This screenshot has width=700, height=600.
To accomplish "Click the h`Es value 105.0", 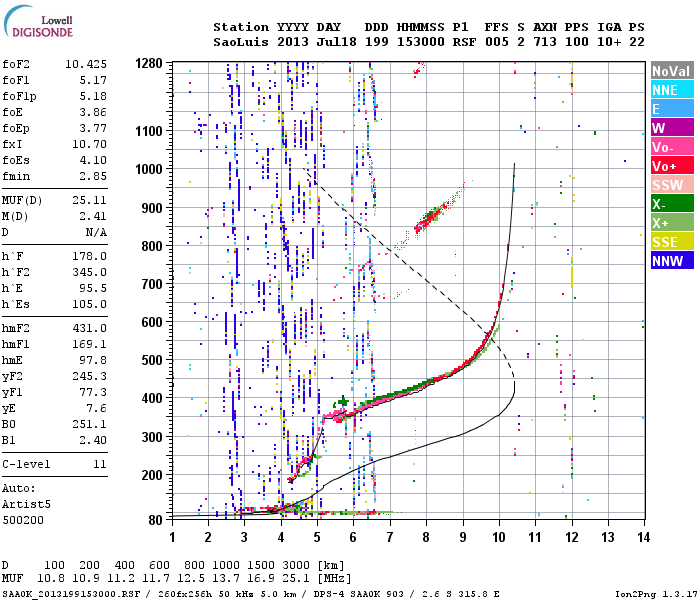I will coord(89,304).
